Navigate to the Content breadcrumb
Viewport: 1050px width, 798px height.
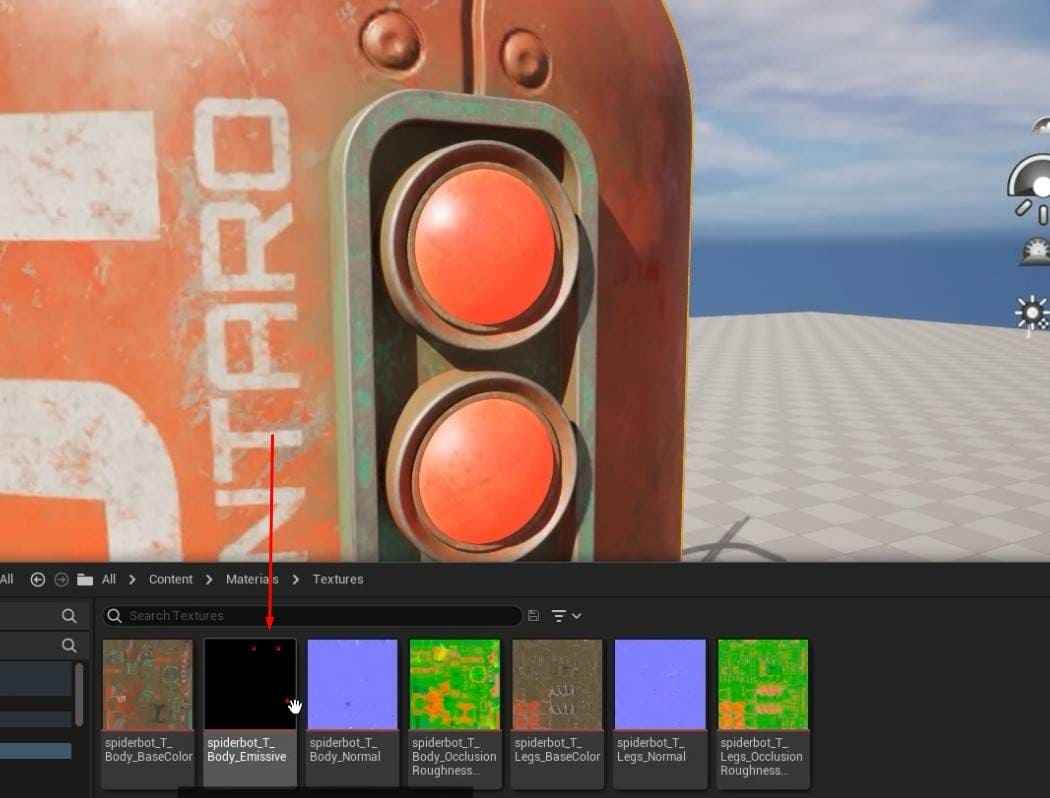[170, 579]
